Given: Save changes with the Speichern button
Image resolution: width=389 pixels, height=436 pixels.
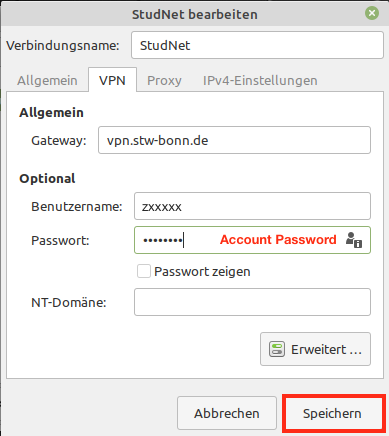Looking at the screenshot, I should click(x=332, y=413).
